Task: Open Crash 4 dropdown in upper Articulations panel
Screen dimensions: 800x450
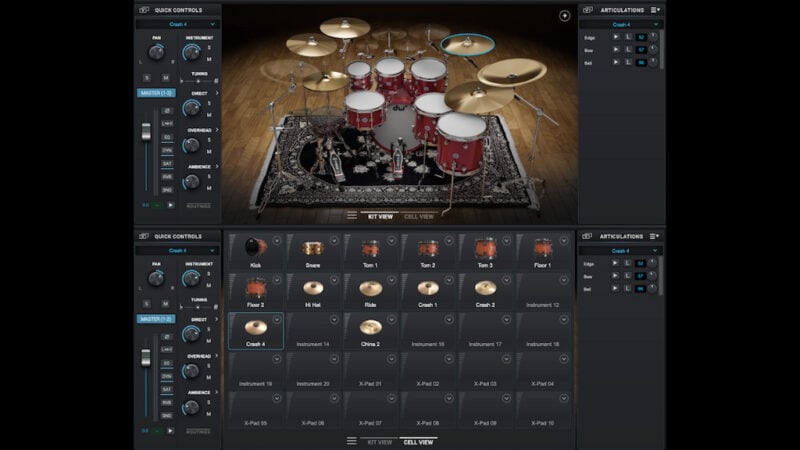Action: (621, 24)
